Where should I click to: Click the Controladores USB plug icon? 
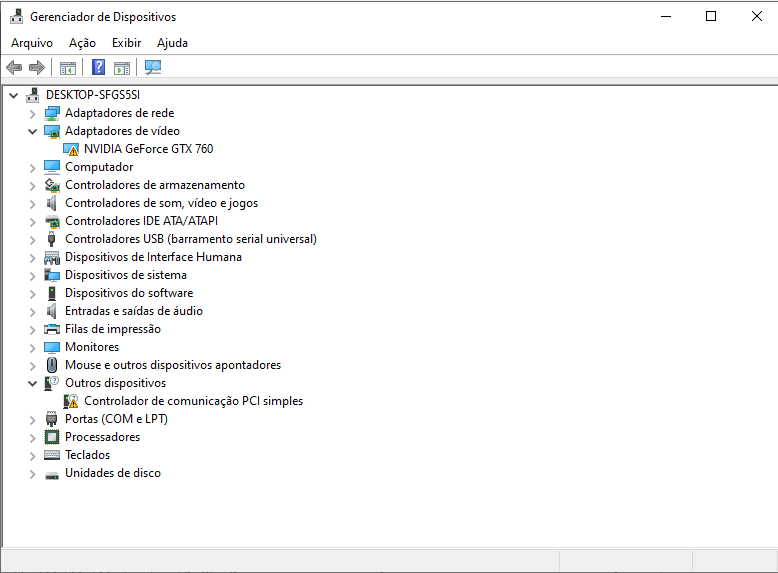pos(52,239)
